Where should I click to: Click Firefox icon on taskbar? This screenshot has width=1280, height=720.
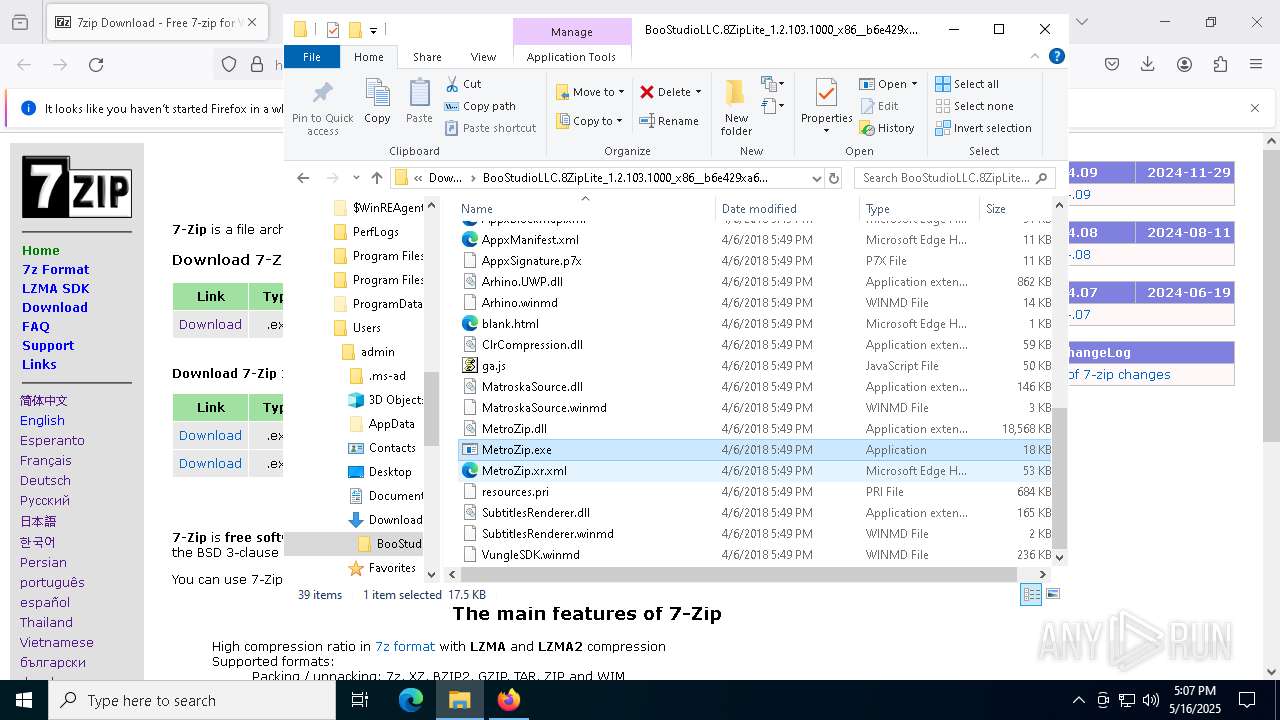click(x=509, y=700)
